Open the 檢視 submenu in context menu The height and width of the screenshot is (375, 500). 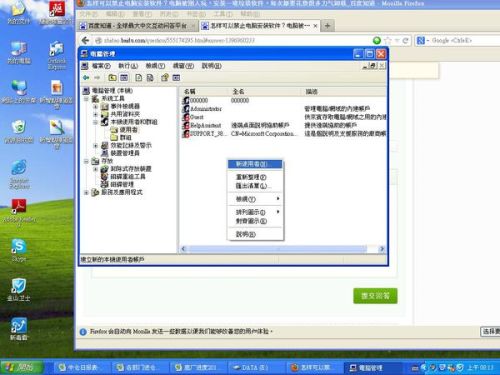pos(255,199)
